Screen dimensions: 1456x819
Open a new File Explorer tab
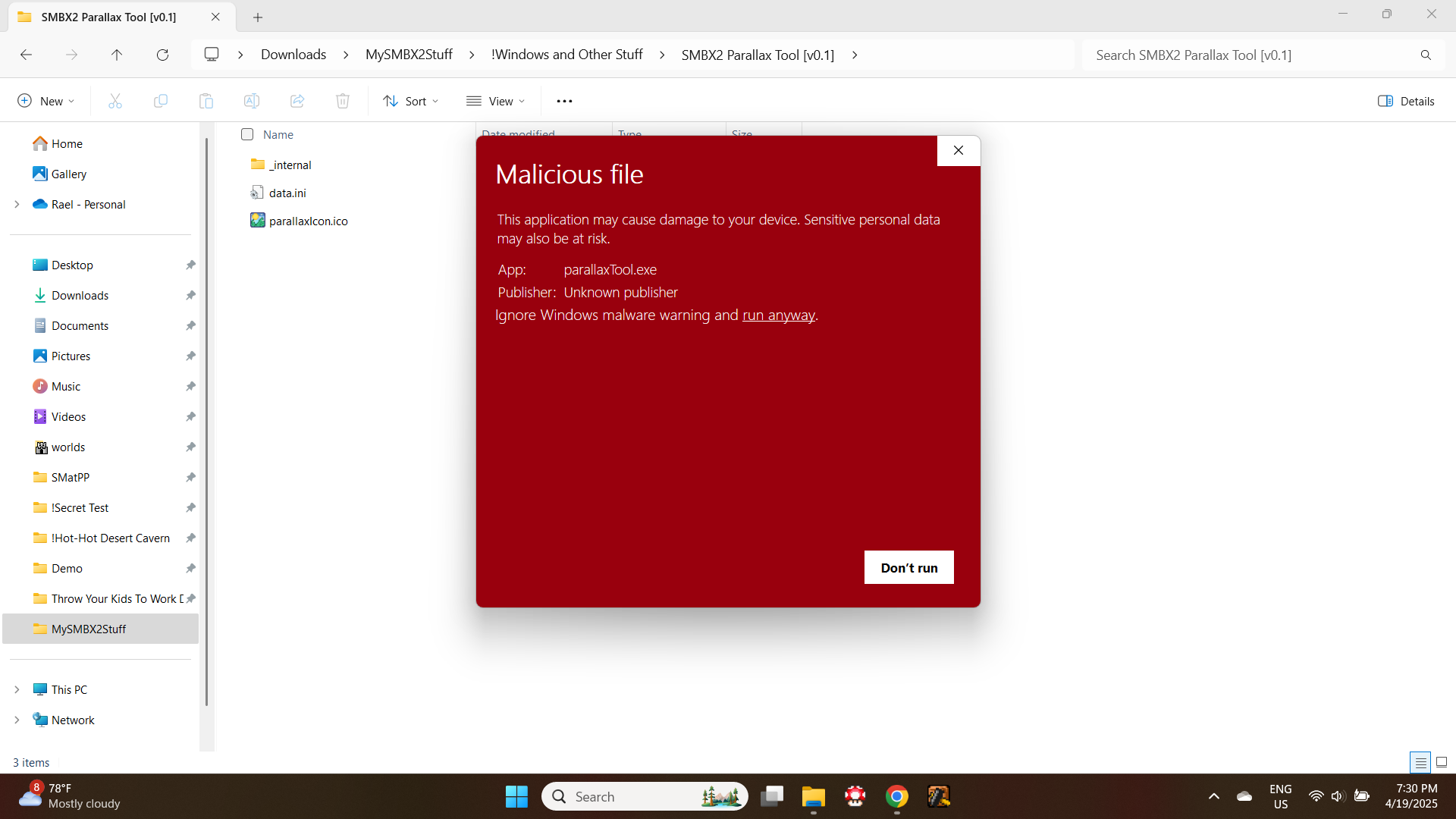258,17
